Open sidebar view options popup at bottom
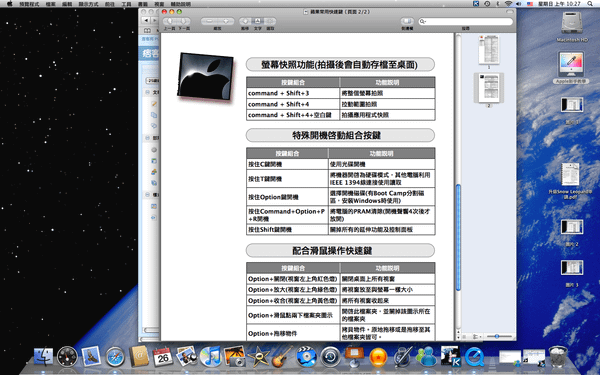Viewport: 600px width, 375px height. [476, 336]
